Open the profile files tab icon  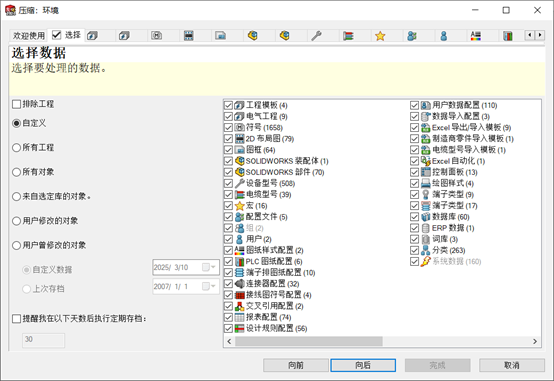(x=412, y=36)
